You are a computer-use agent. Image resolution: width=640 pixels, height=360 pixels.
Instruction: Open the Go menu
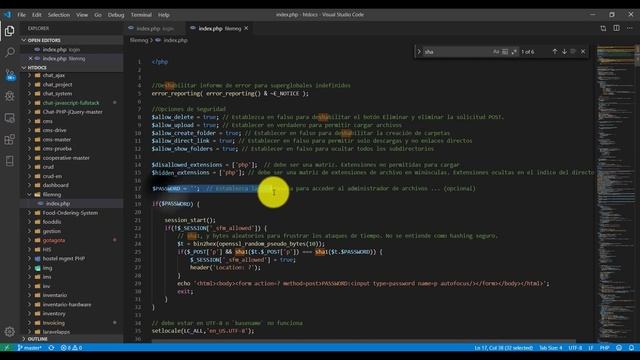pyautogui.click(x=98, y=15)
